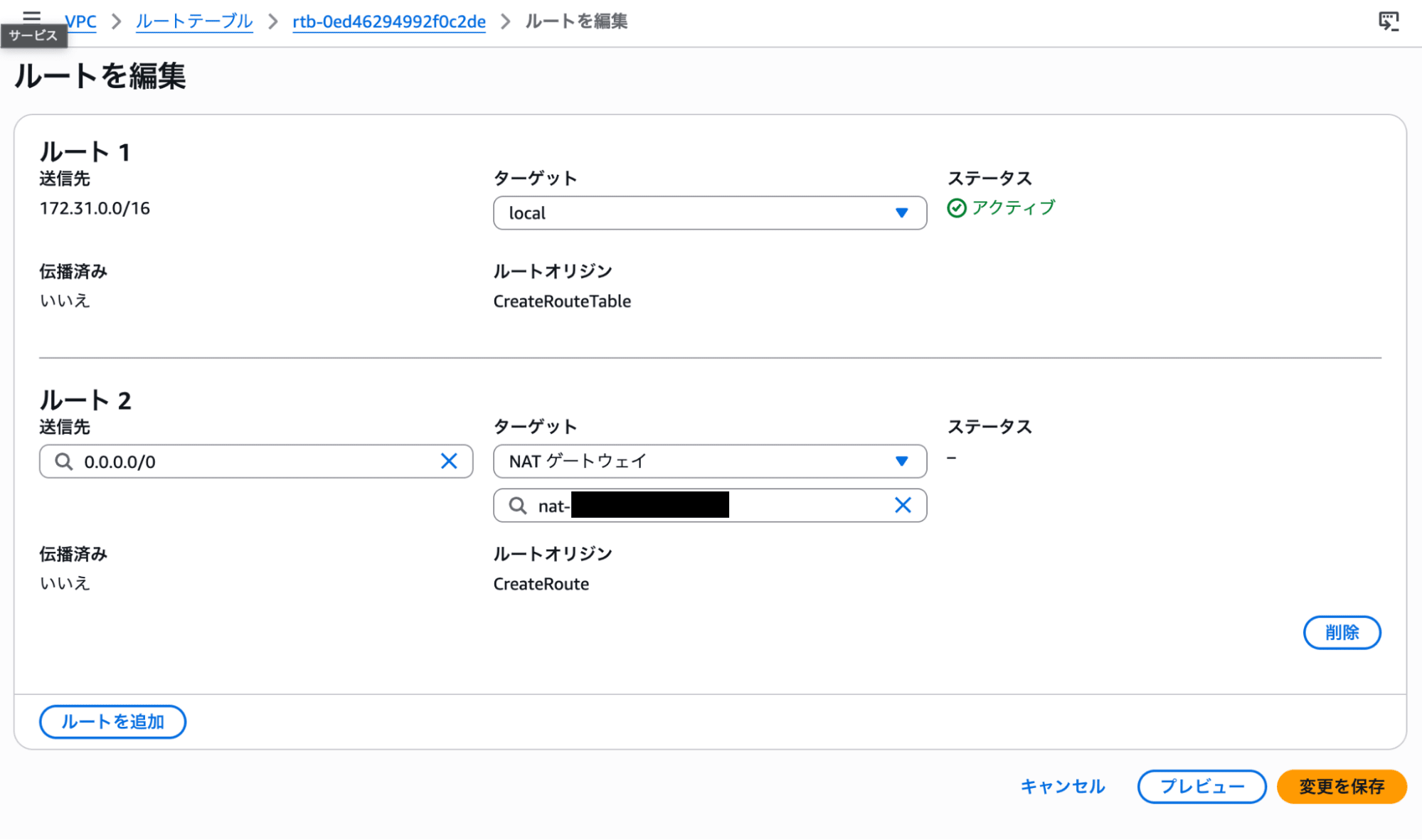Click the green active status check icon

tap(957, 208)
